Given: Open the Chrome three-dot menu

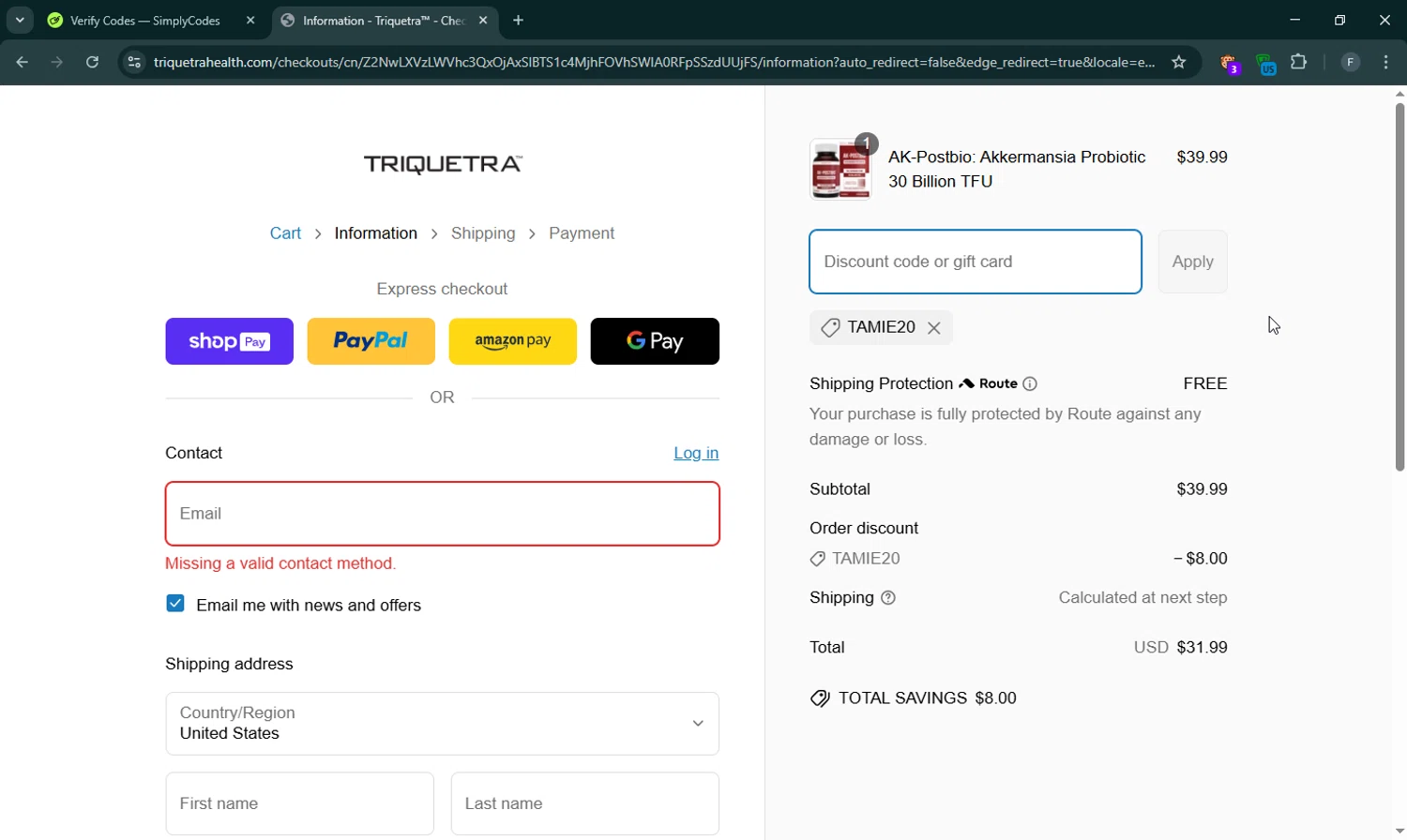Looking at the screenshot, I should click(x=1386, y=62).
